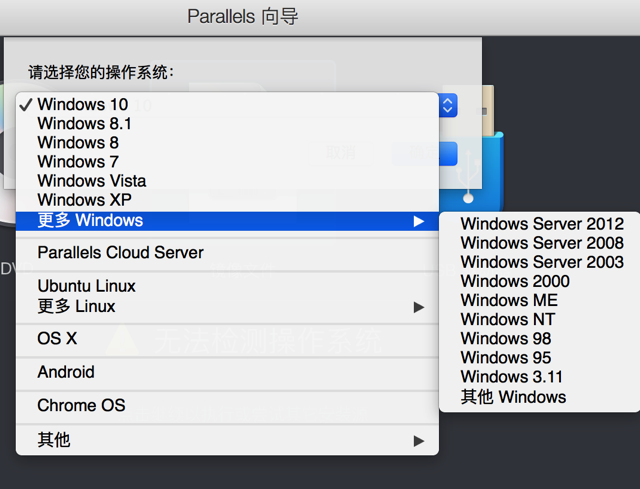This screenshot has width=640, height=489.
Task: Choose Ubuntu Linux
Action: click(86, 286)
